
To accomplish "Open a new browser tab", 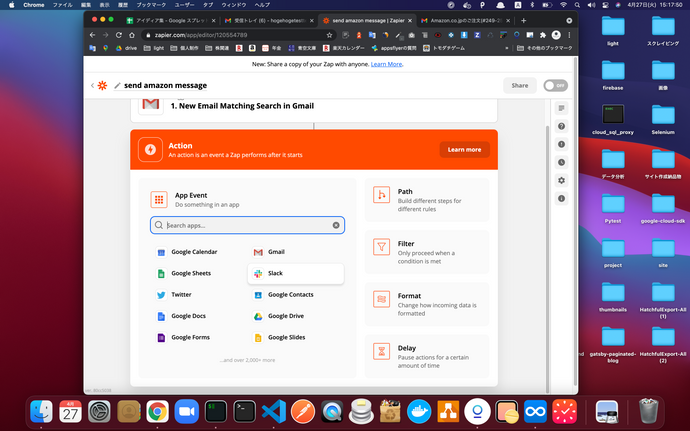I will (x=523, y=21).
